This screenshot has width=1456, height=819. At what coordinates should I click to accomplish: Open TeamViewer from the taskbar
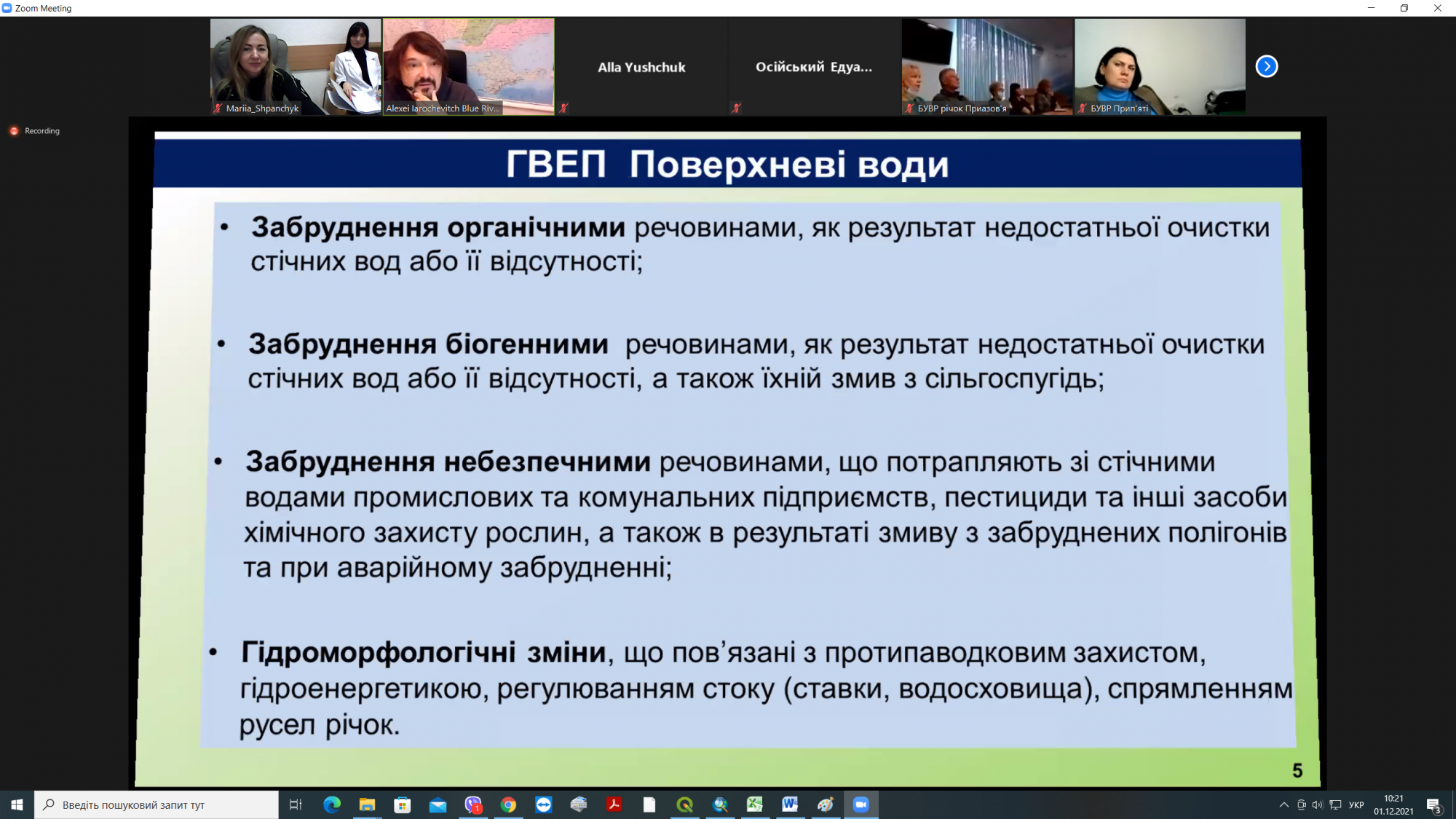pyautogui.click(x=544, y=804)
